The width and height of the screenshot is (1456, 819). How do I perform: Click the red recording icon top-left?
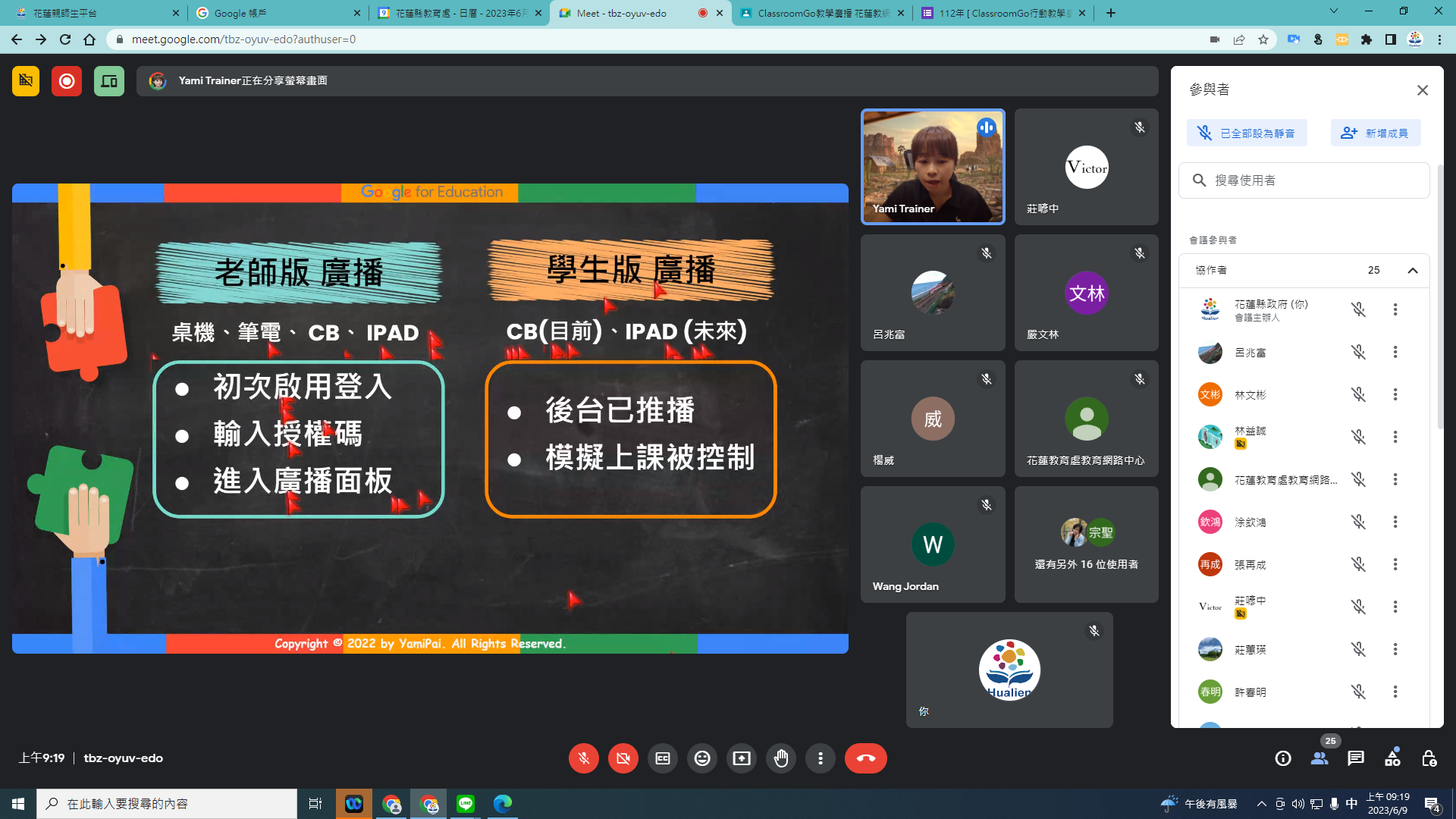pos(67,81)
